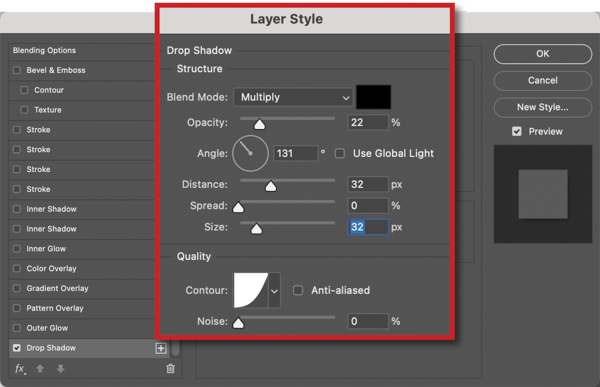The width and height of the screenshot is (600, 387).
Task: Click the Angle field showing 131
Action: (295, 153)
